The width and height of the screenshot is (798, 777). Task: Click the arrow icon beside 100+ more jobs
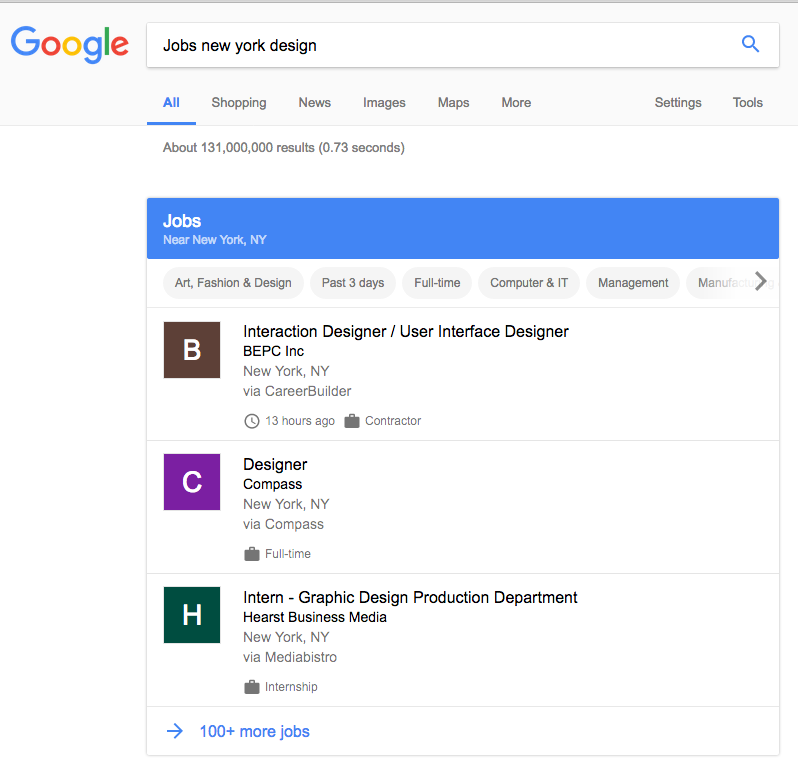[x=175, y=731]
